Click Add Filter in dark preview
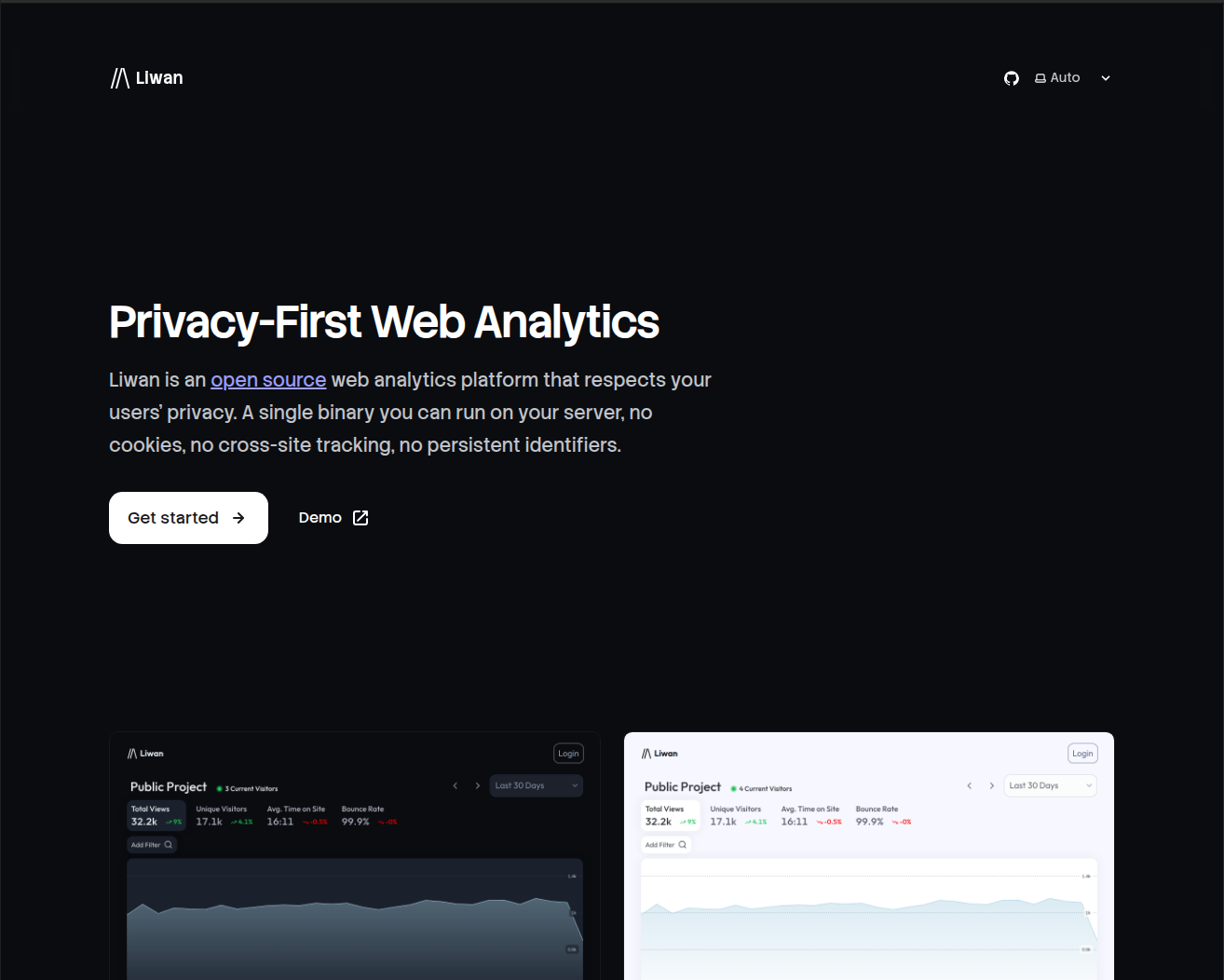The height and width of the screenshot is (980, 1224). [152, 845]
